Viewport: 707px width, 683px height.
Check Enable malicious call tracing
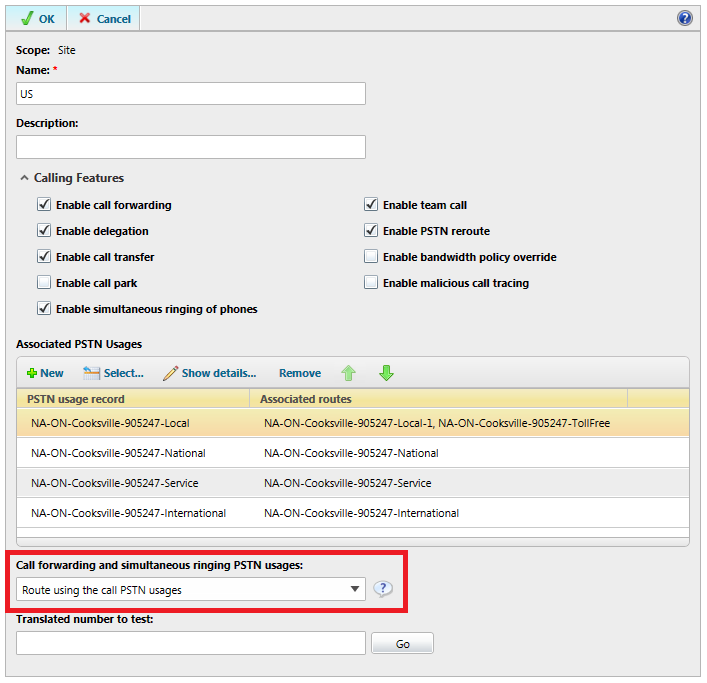tap(371, 283)
